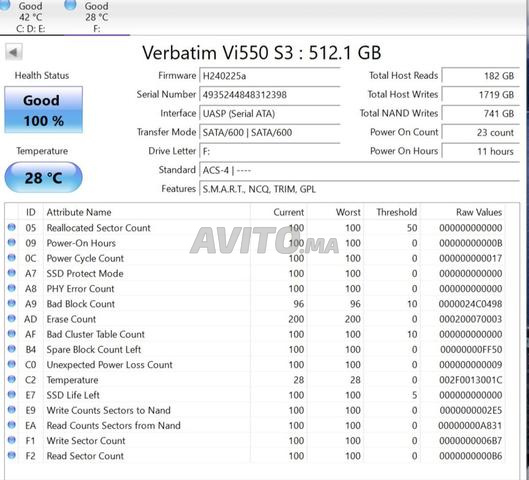Click the Good 100 % health status button
The image size is (529, 480).
coord(44,110)
